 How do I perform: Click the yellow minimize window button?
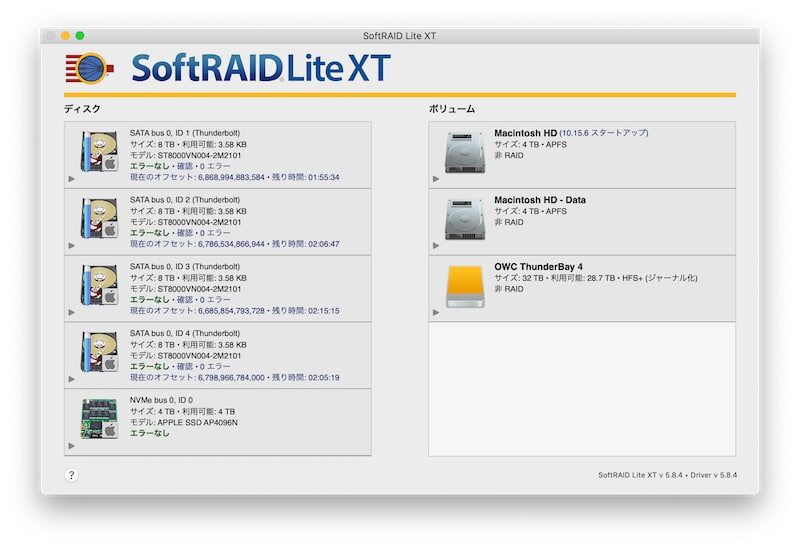pos(65,36)
